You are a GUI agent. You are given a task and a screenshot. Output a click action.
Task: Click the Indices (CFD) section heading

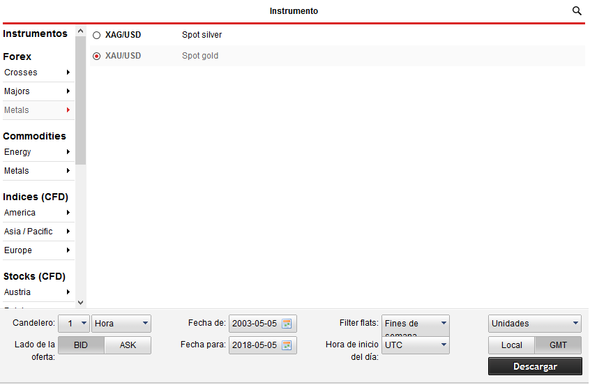coord(35,197)
